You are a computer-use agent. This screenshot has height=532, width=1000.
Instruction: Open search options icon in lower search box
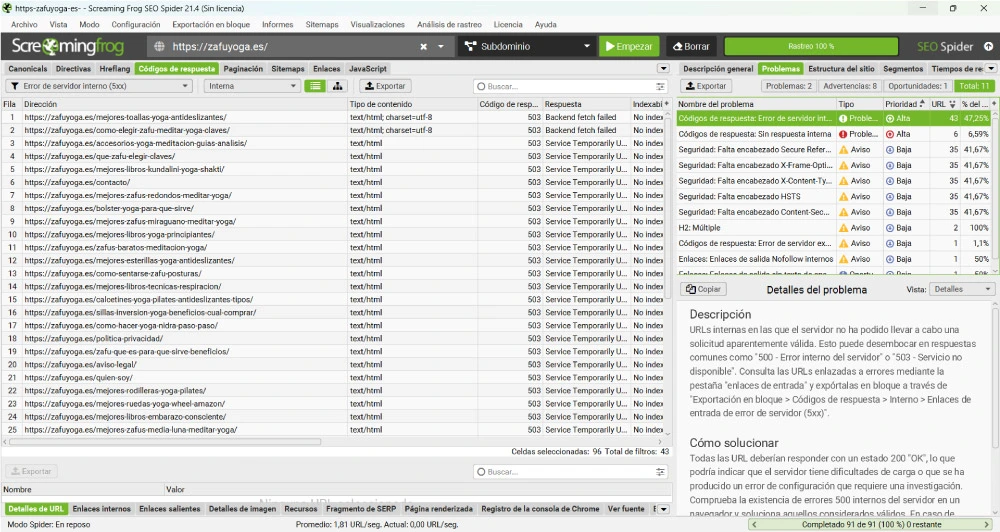(660, 472)
